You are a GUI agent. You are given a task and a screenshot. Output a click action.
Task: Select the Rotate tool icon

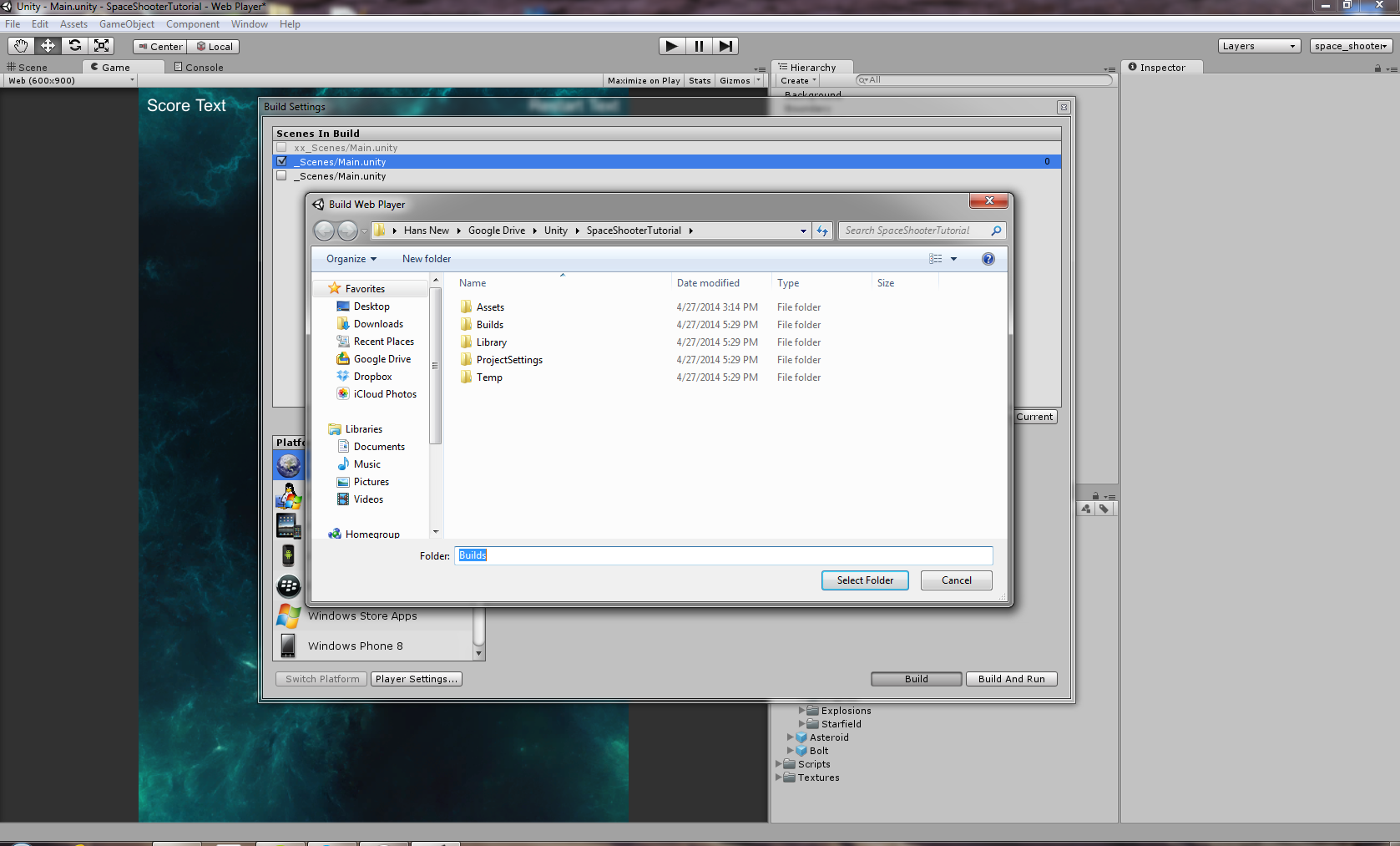(x=75, y=46)
